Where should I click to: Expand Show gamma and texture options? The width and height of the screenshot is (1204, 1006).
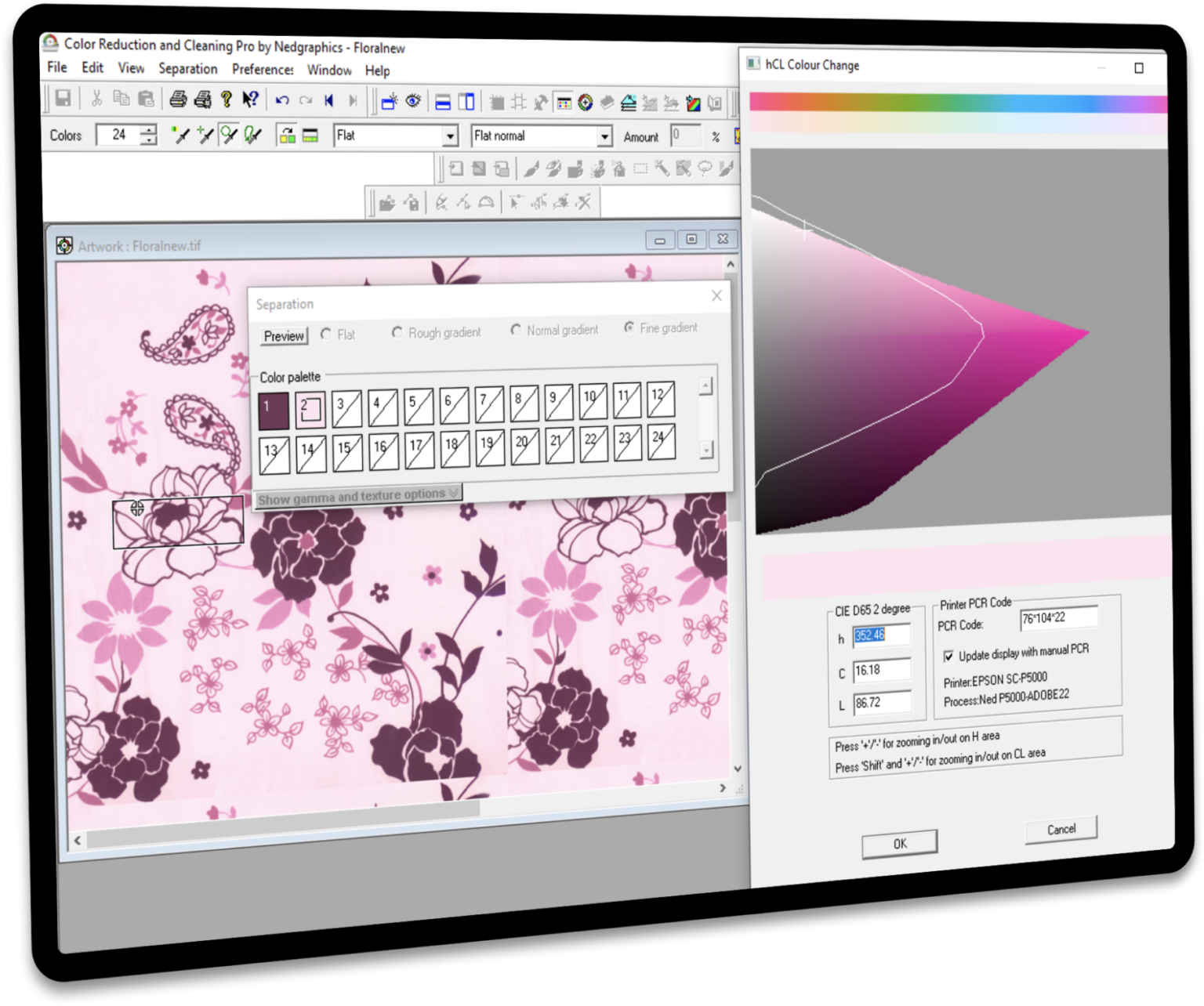tap(358, 496)
